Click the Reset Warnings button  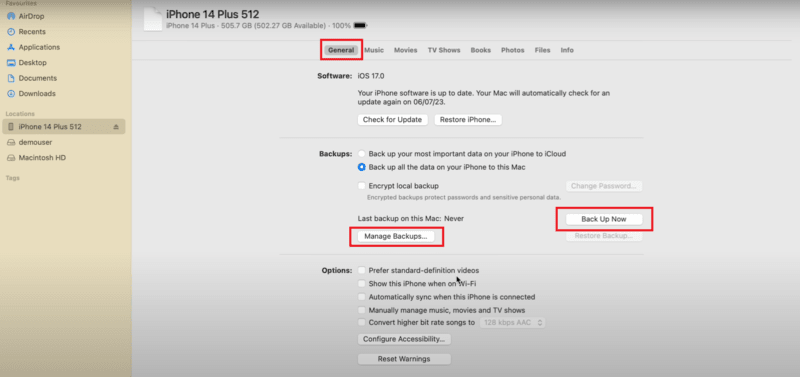pos(404,359)
